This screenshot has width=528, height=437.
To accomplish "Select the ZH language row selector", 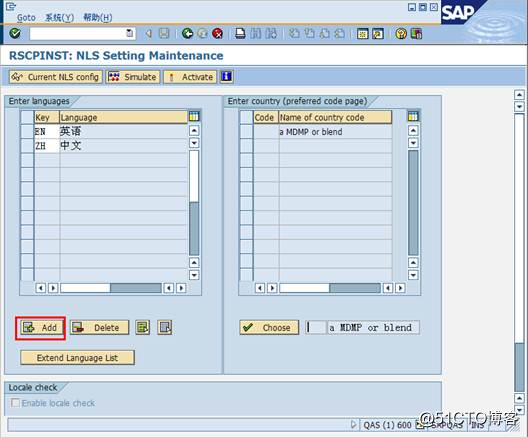I will (x=27, y=146).
